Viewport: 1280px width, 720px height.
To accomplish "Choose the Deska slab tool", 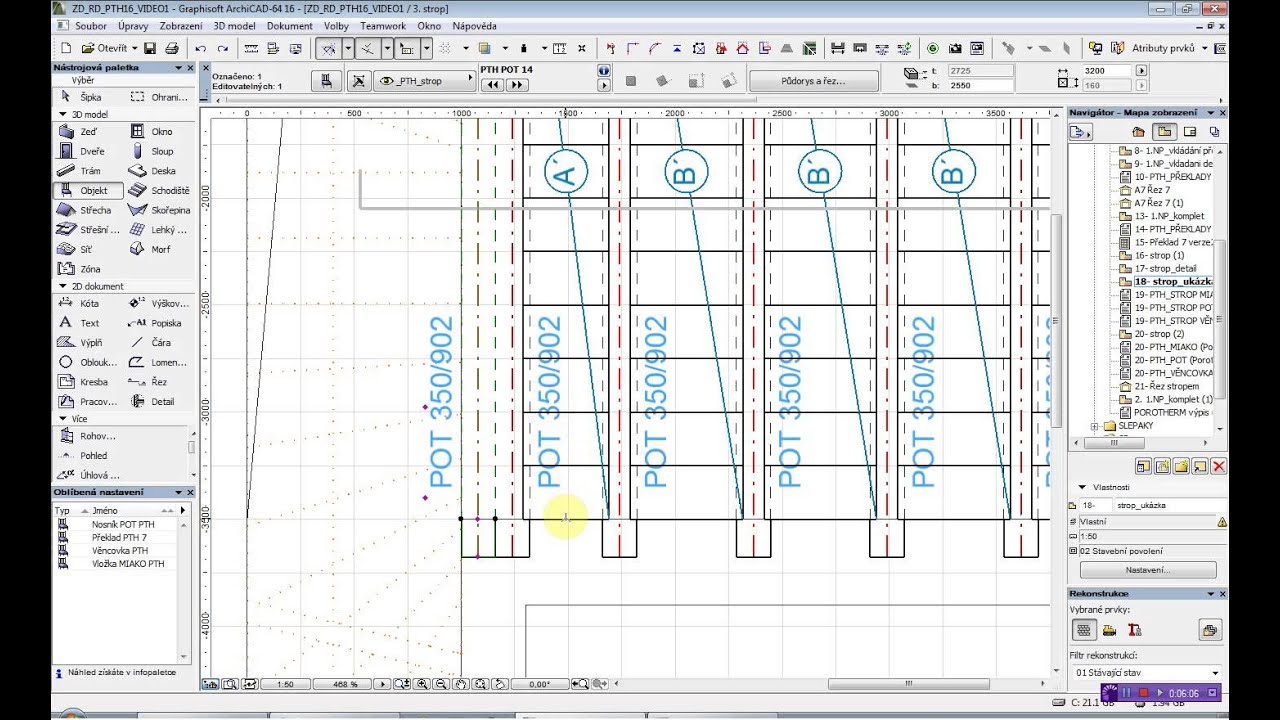I will click(155, 171).
